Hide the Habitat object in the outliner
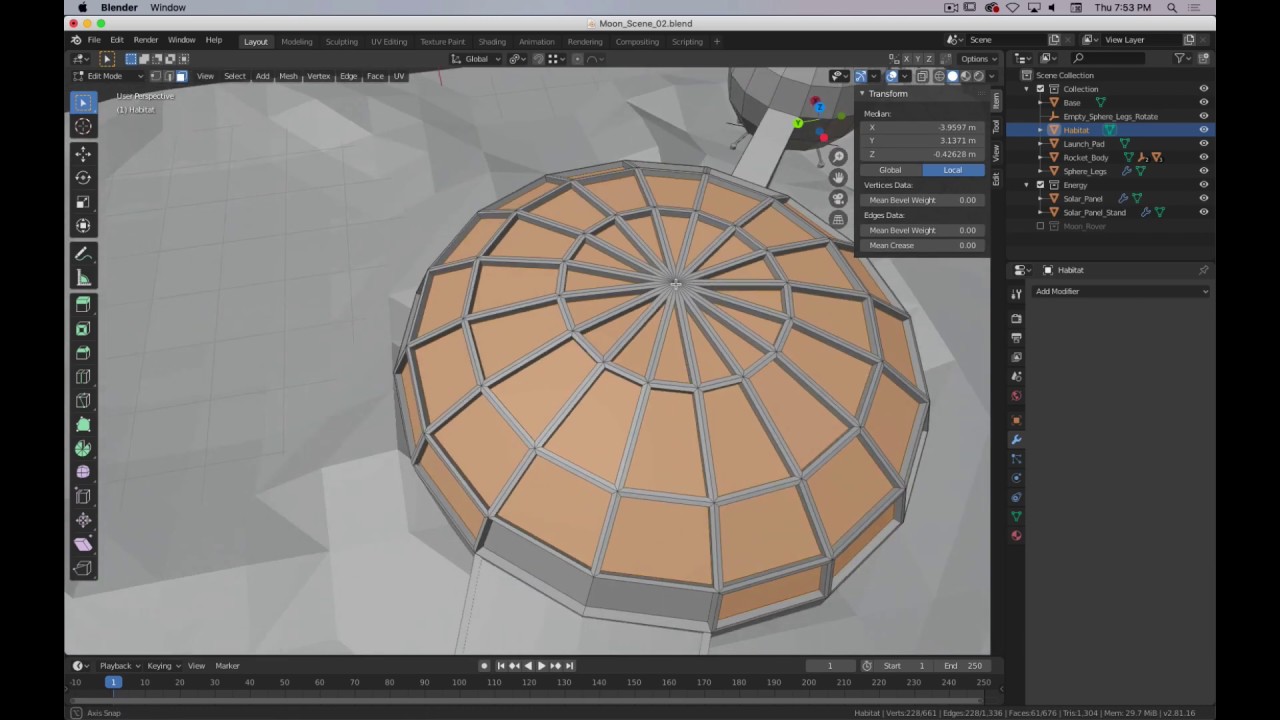The width and height of the screenshot is (1280, 720). coord(1203,130)
